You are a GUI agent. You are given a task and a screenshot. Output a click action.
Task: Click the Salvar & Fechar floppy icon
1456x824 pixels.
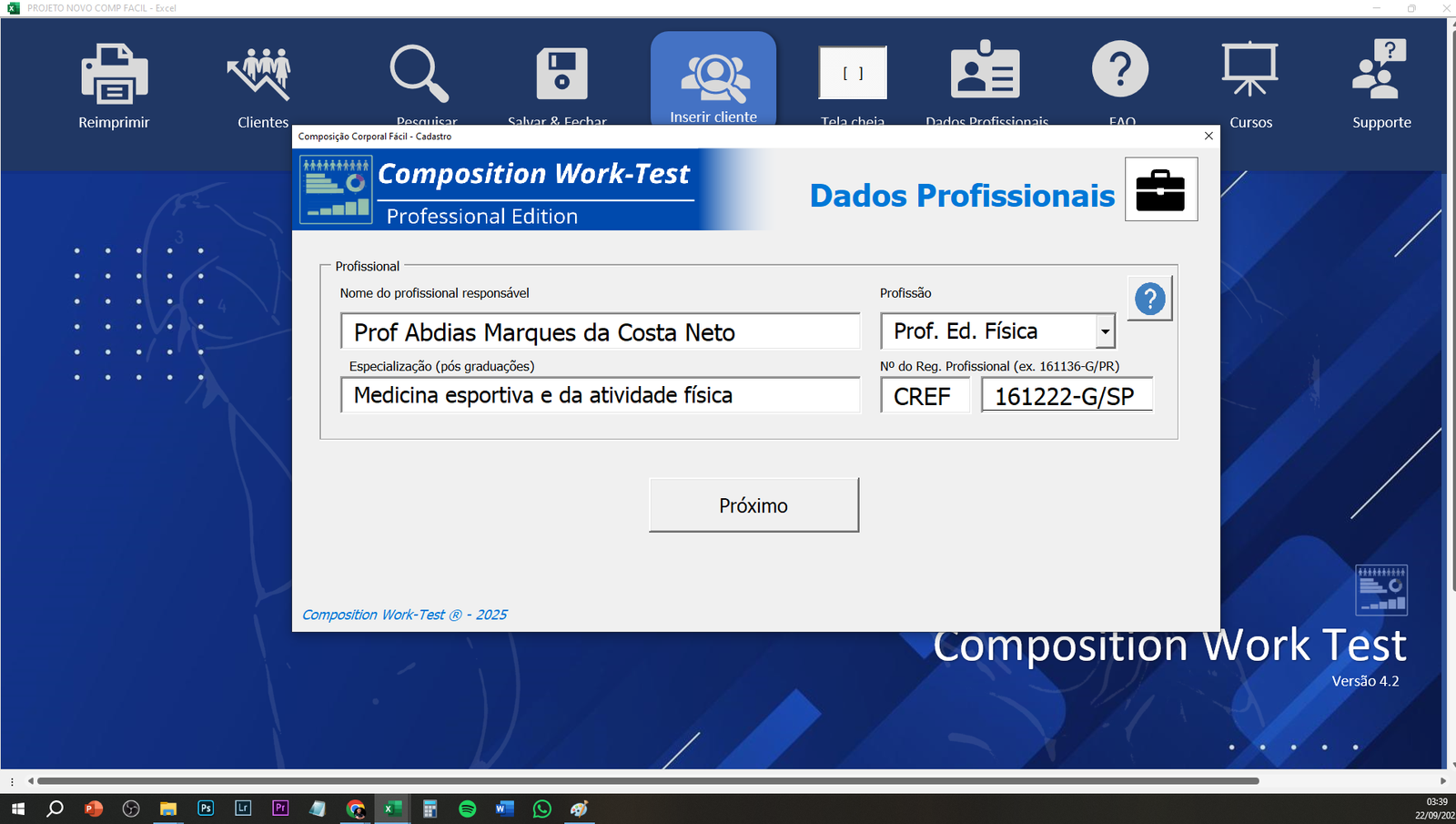tap(561, 74)
